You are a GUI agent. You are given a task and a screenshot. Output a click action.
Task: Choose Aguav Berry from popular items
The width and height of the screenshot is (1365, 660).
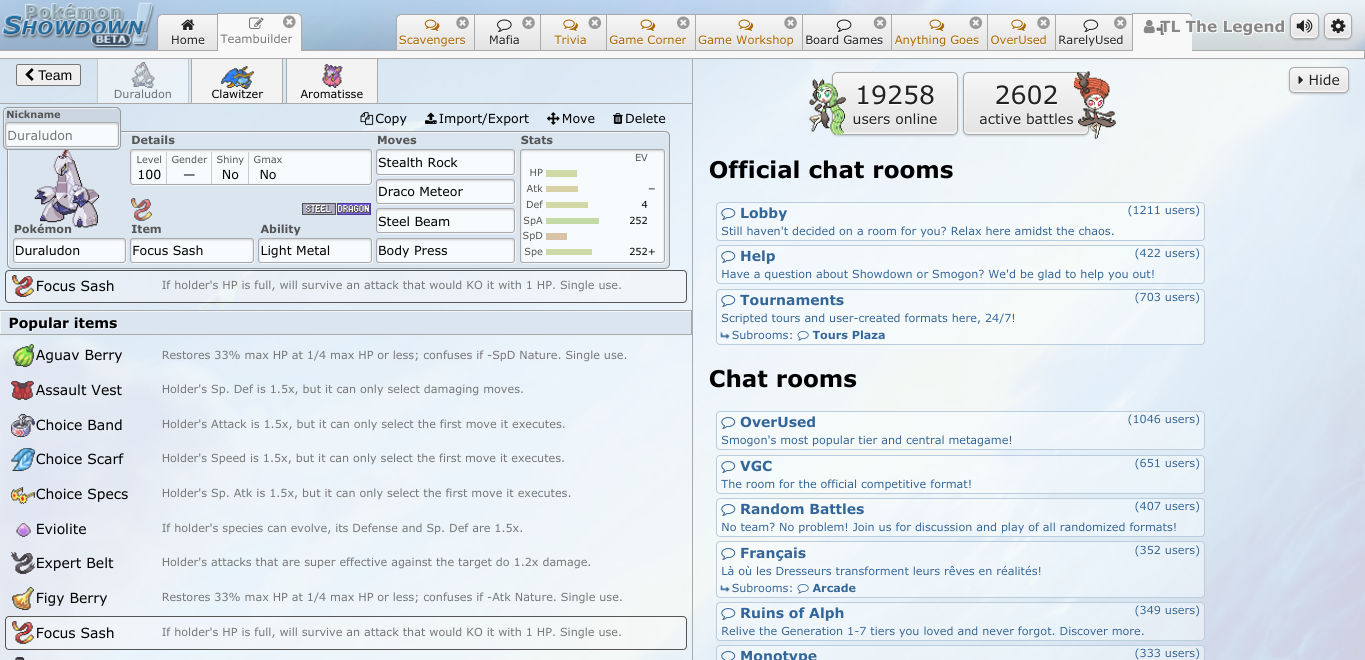pos(346,355)
